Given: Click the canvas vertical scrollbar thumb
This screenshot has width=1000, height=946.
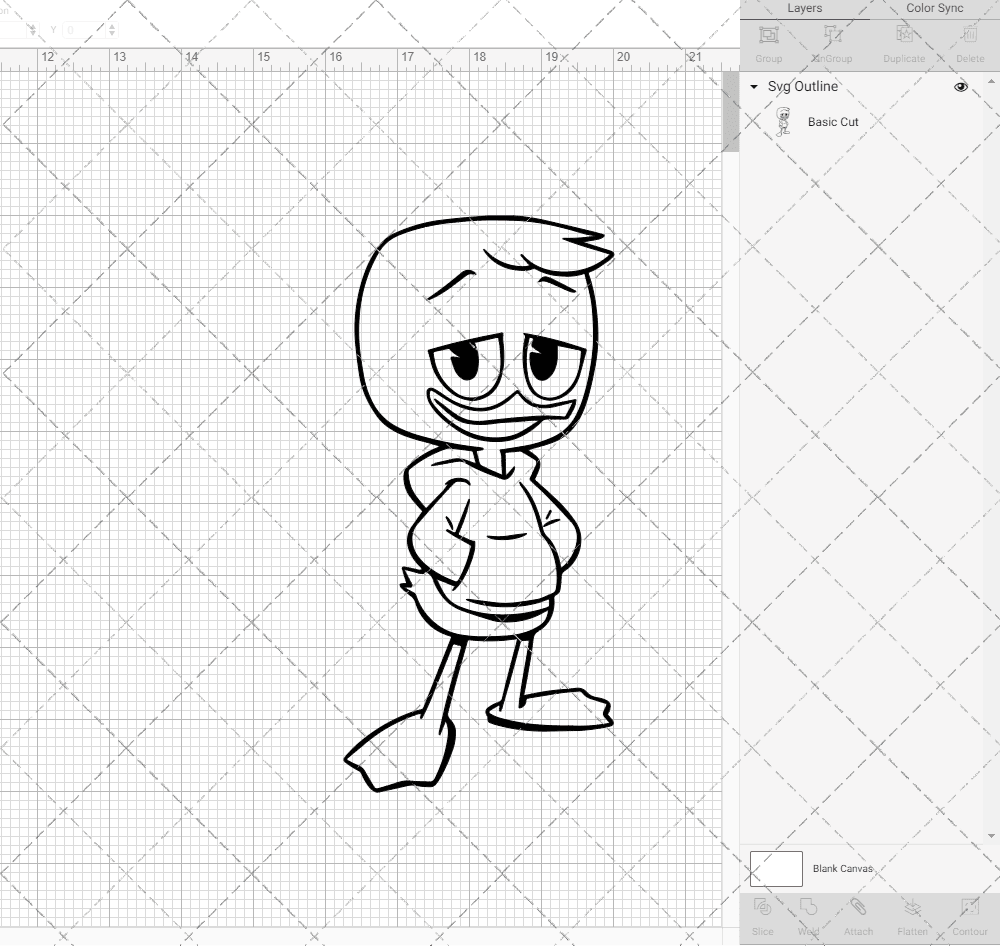Looking at the screenshot, I should point(730,112).
